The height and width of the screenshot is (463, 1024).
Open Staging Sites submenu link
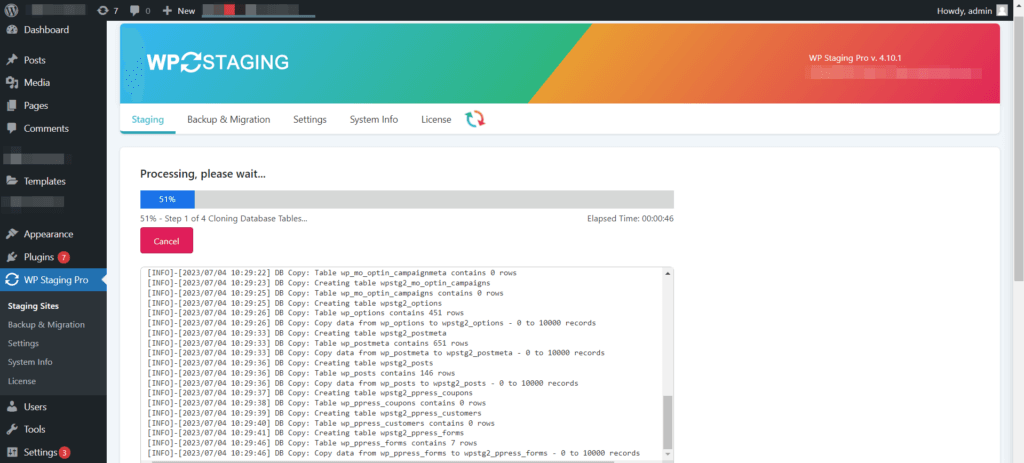(x=33, y=306)
